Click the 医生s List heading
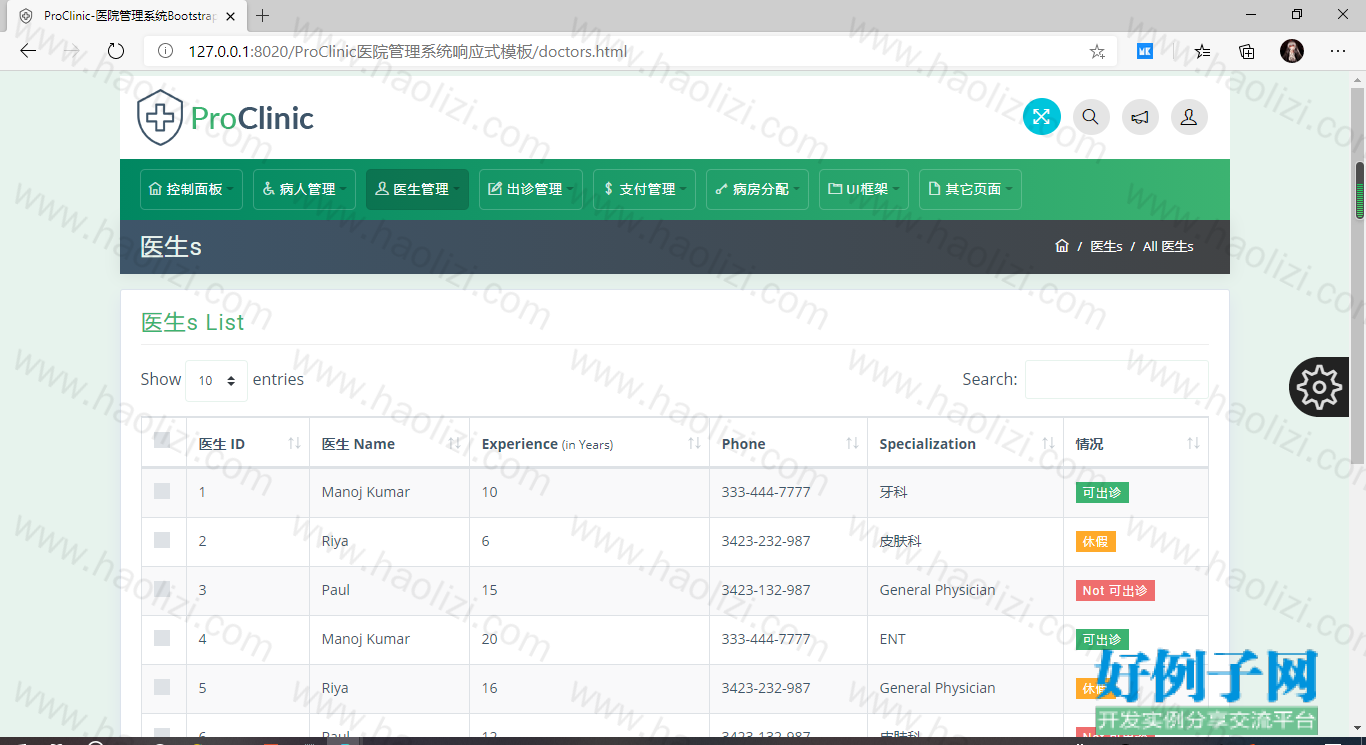1366x745 pixels. pyautogui.click(x=192, y=322)
